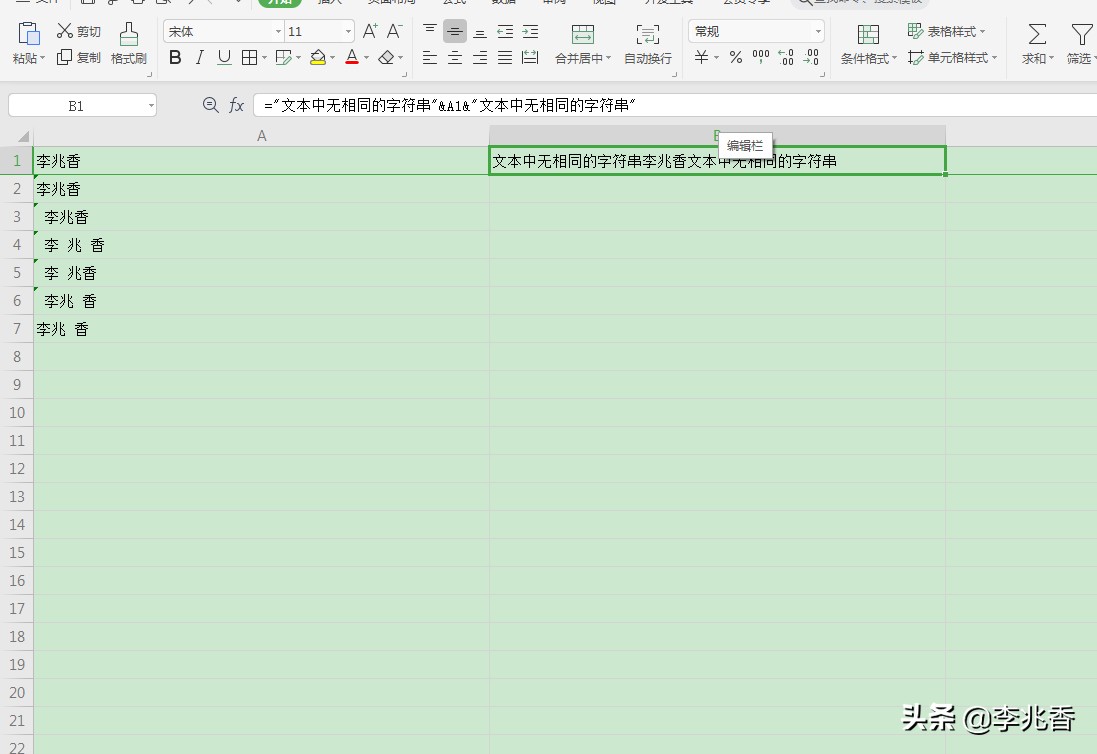Click the Cut (剪切) scissors icon

tap(65, 31)
